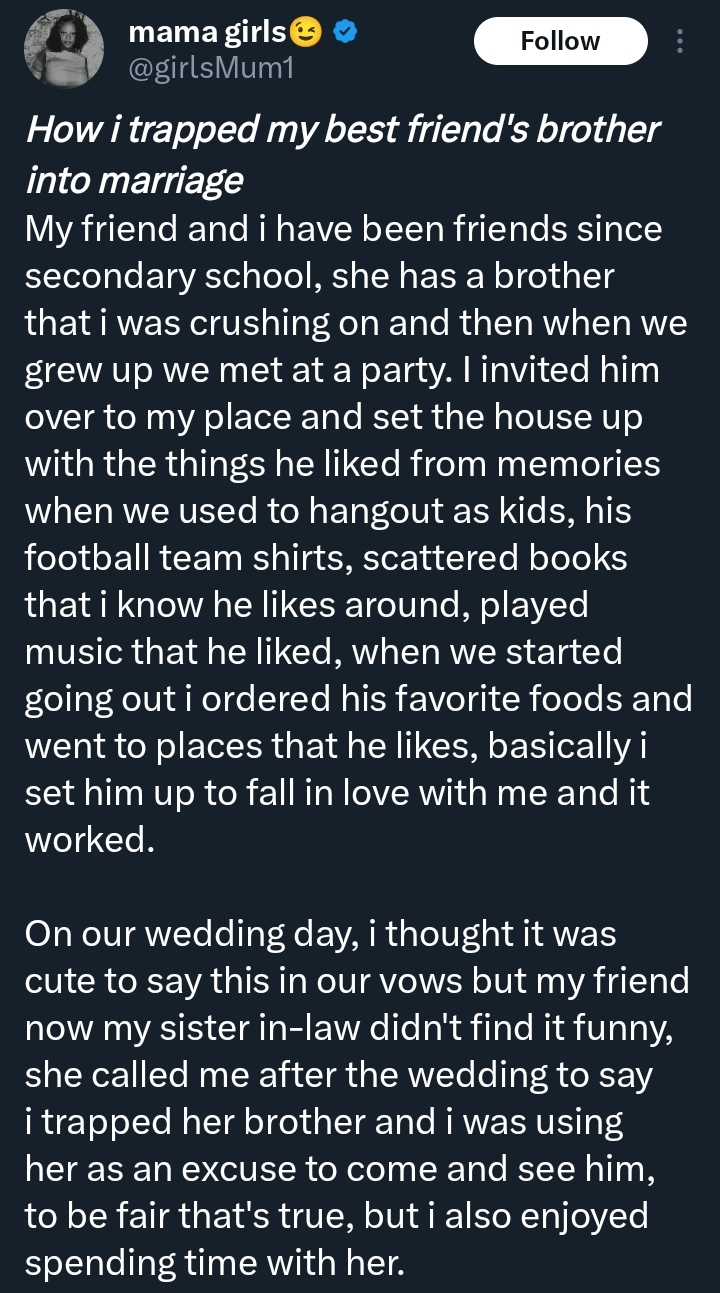Click the @girlsMum1 handle
The width and height of the screenshot is (720, 1293).
coord(211,68)
